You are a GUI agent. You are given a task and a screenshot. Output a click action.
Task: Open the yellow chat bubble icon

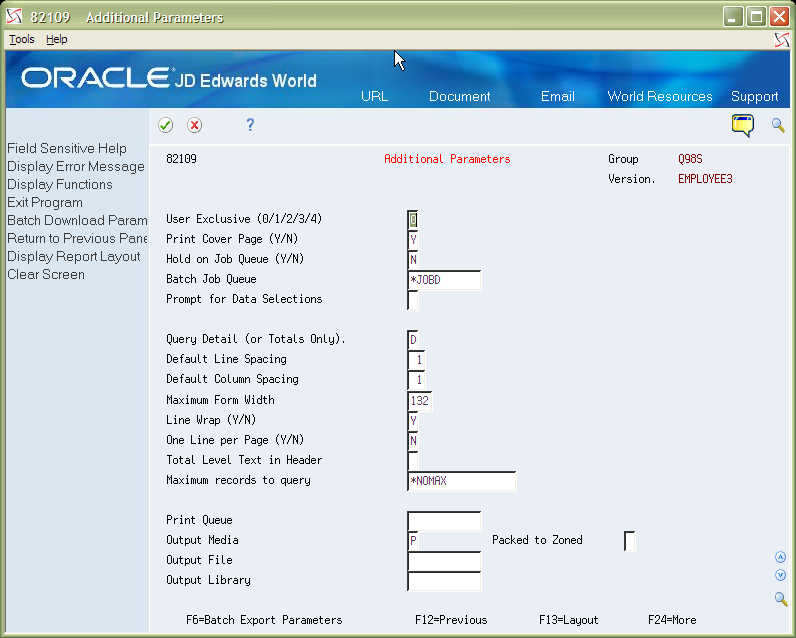[x=743, y=125]
